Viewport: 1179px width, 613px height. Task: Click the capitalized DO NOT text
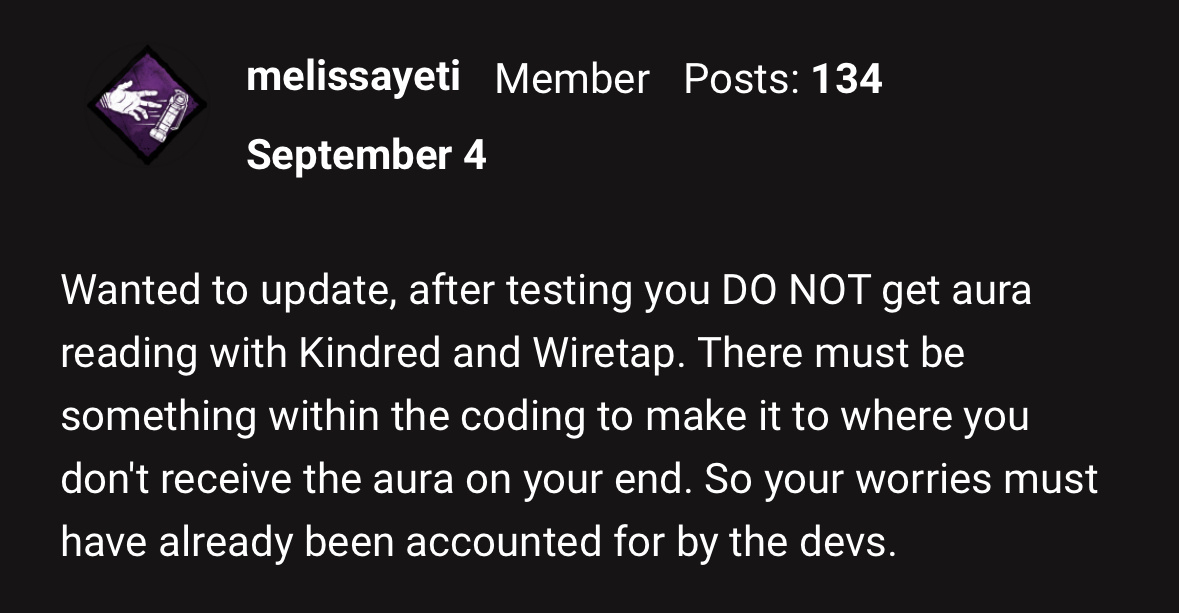796,290
